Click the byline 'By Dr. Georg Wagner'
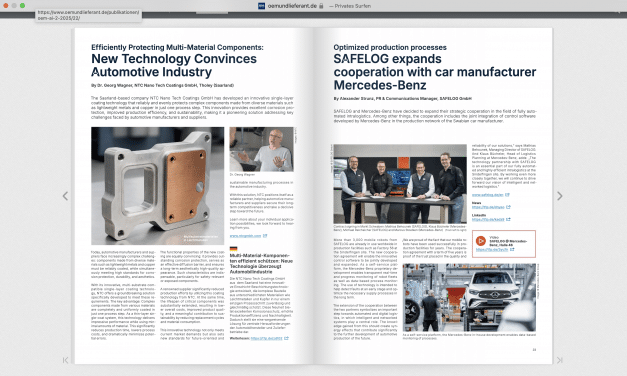Image resolution: width=627 pixels, height=376 pixels. 162,85
